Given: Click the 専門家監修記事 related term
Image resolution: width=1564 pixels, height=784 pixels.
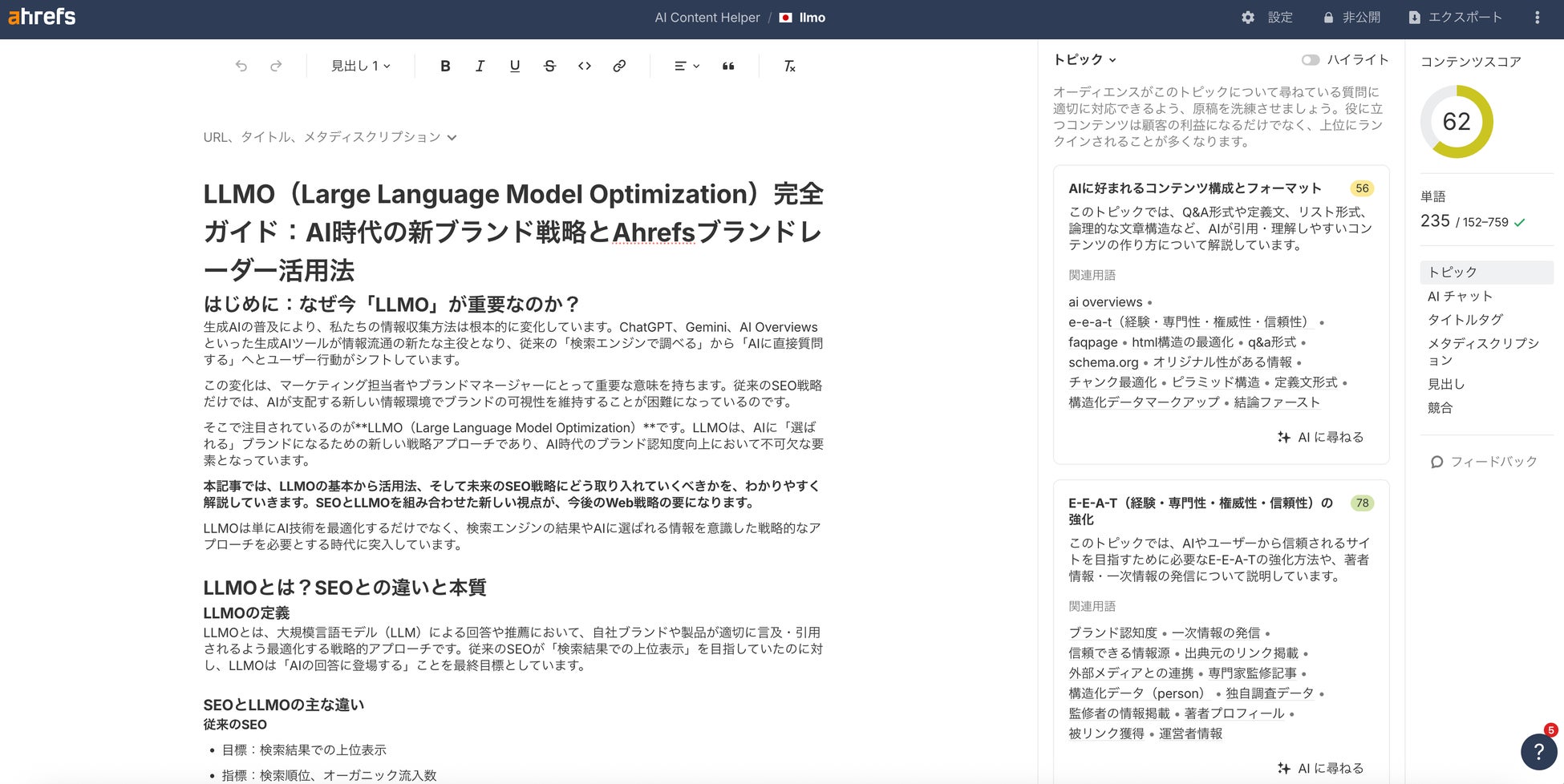Looking at the screenshot, I should click(1252, 673).
